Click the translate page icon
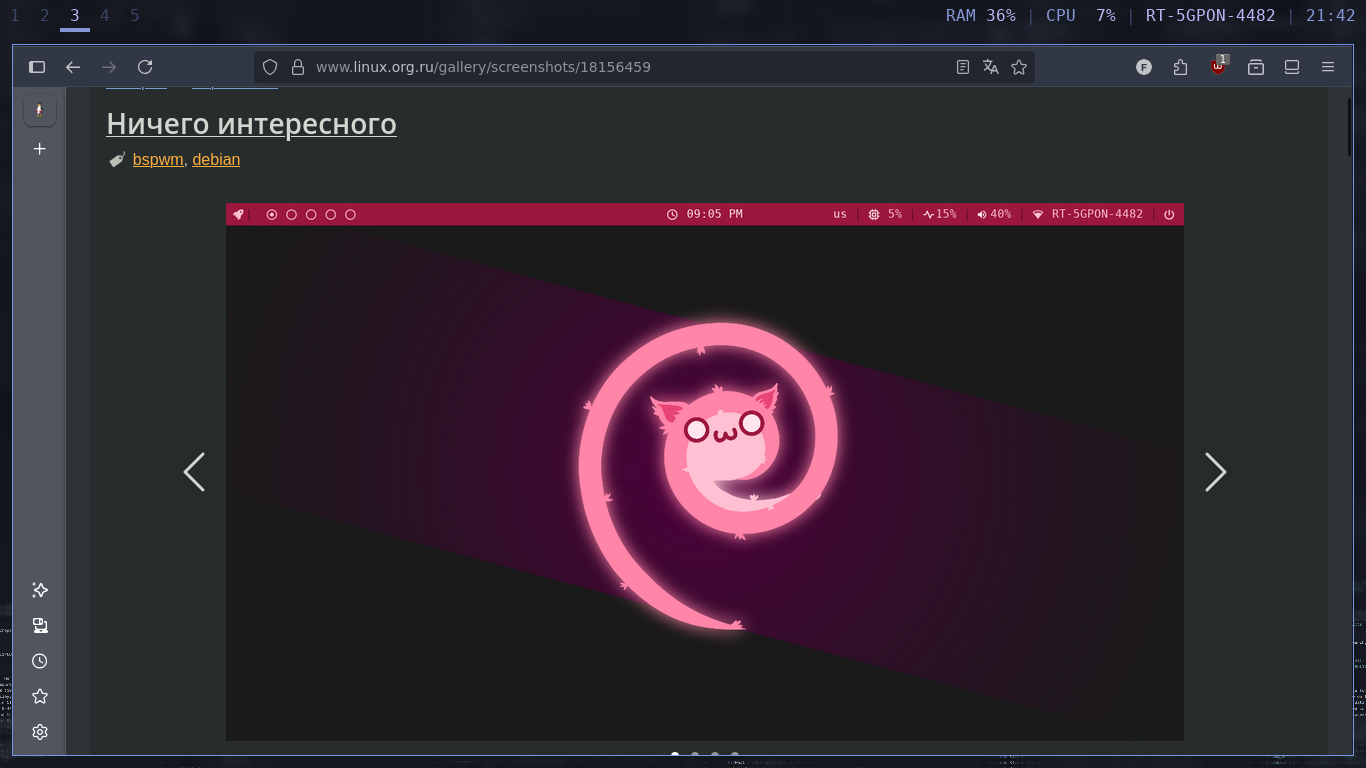 coord(991,67)
